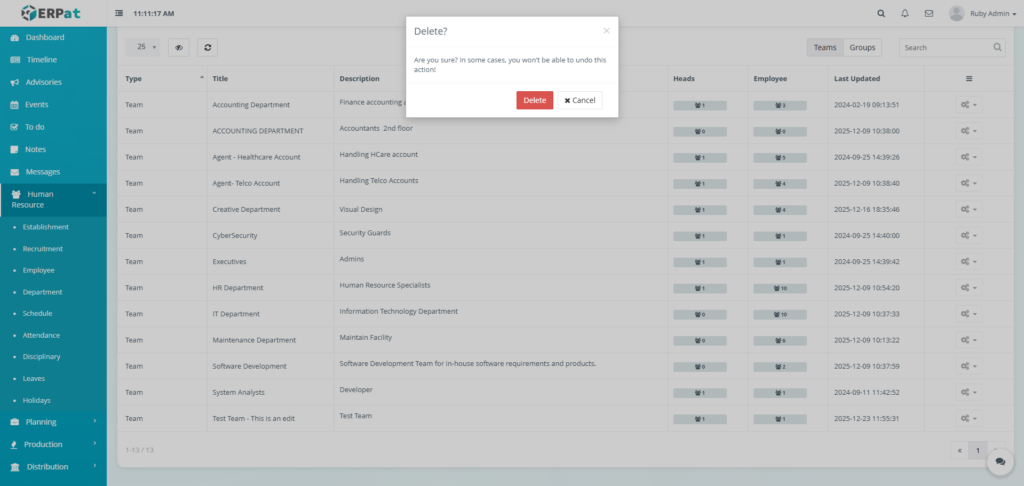View employee badge for Maintenance Department row
Screen dimensions: 1024x486
780,340
